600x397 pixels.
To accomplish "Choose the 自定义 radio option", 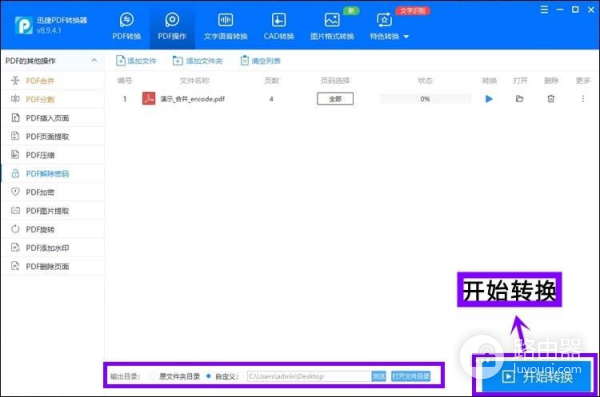I will [209, 376].
